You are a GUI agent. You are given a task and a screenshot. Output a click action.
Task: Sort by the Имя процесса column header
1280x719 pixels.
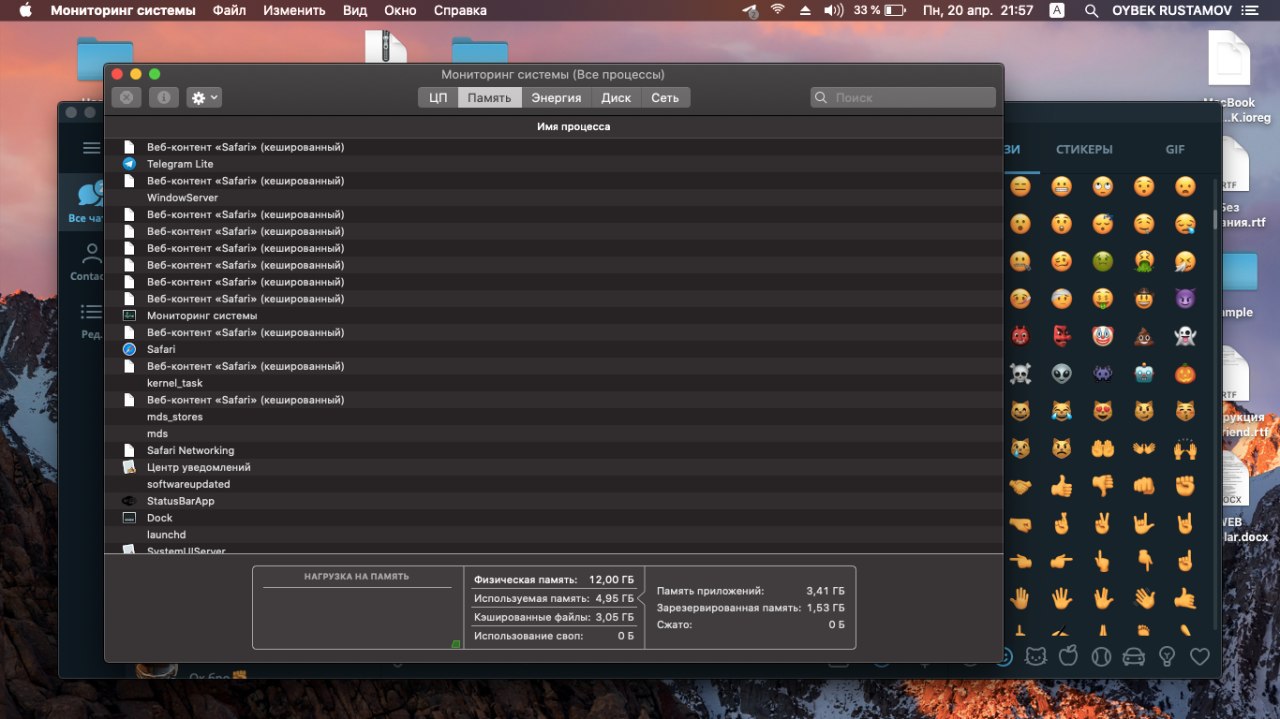(x=573, y=127)
